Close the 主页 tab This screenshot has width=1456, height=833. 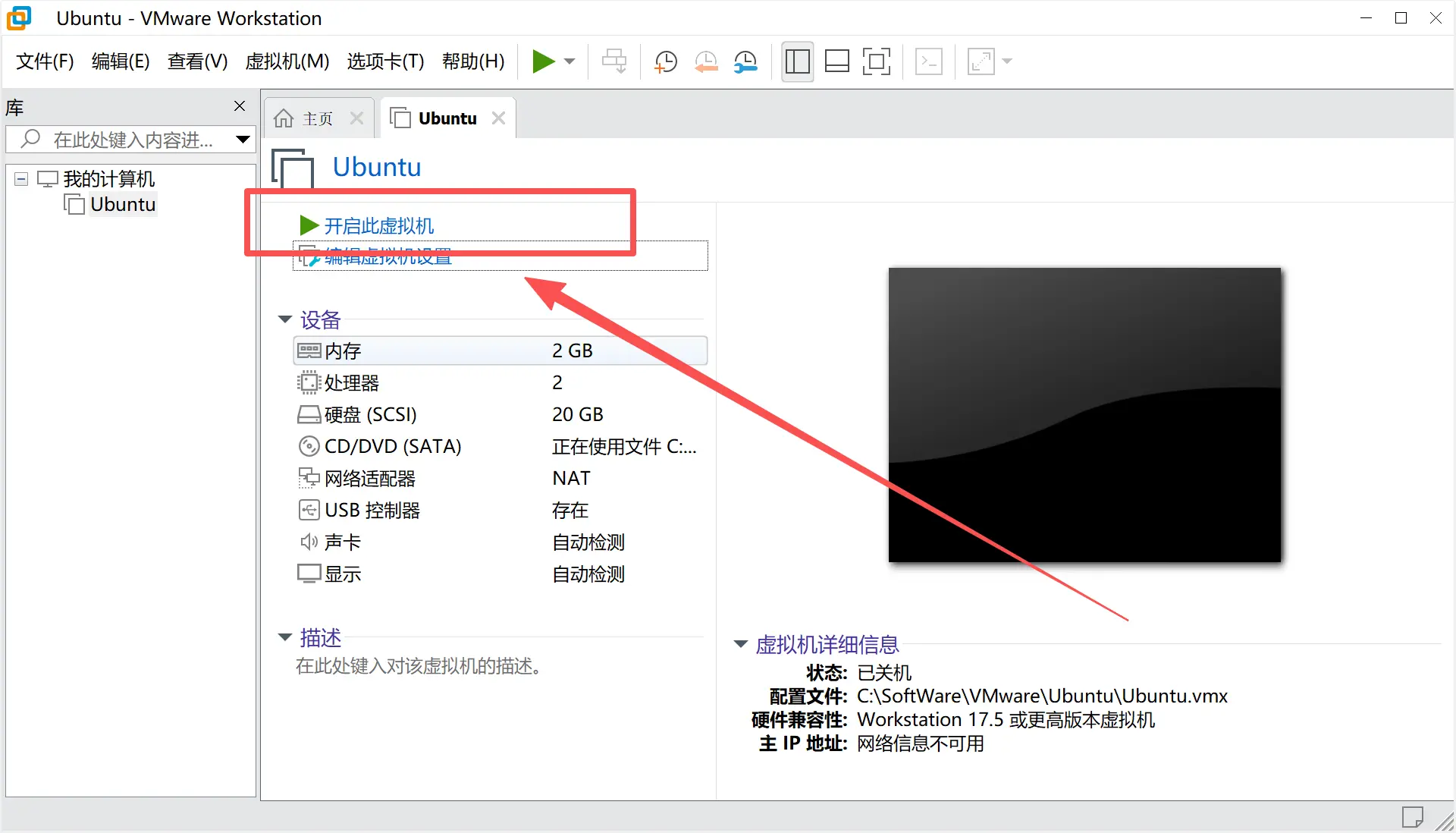coord(357,118)
